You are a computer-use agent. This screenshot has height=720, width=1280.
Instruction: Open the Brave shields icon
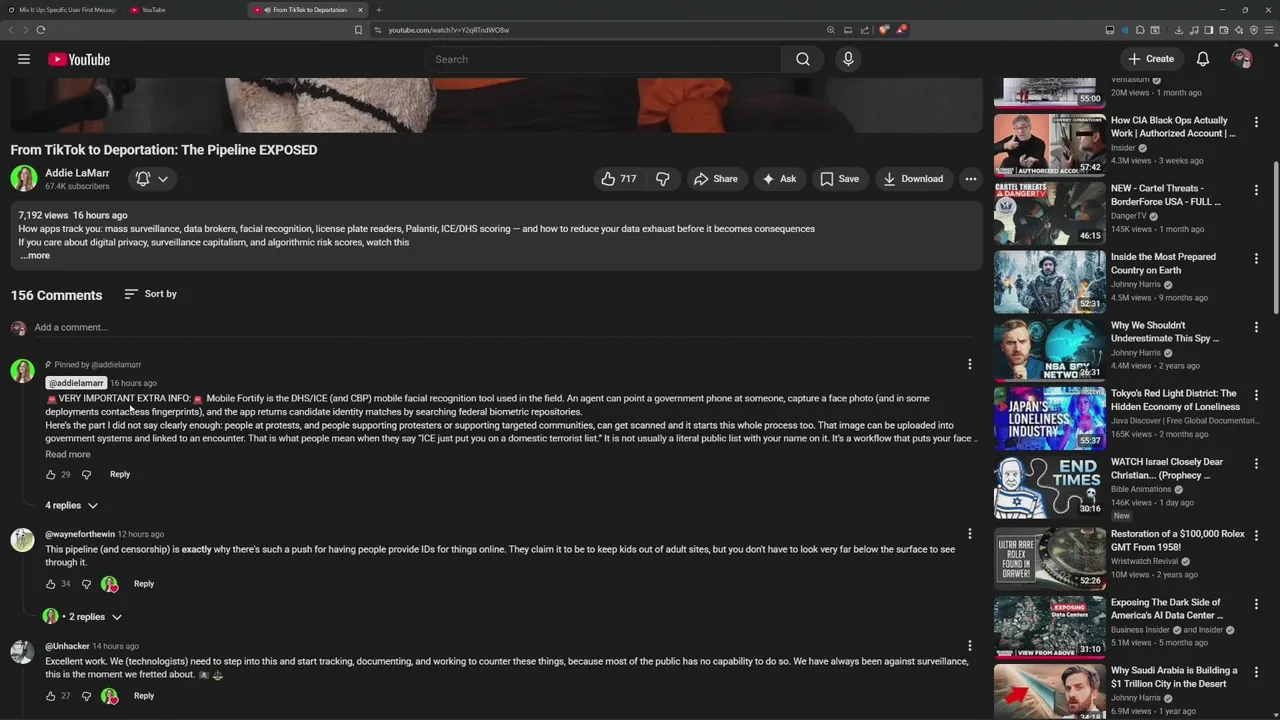(x=883, y=30)
